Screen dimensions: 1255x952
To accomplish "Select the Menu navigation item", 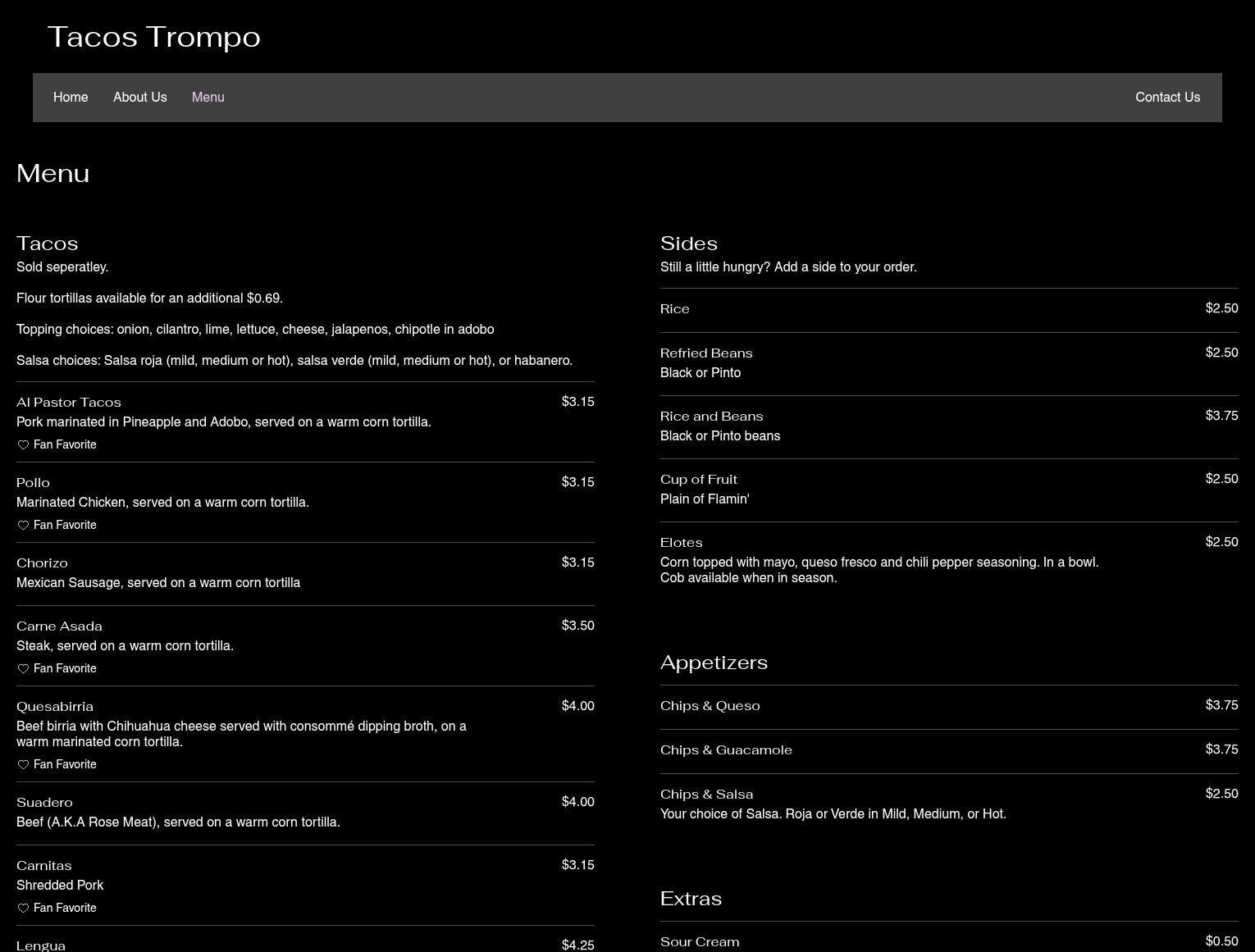I will [208, 98].
